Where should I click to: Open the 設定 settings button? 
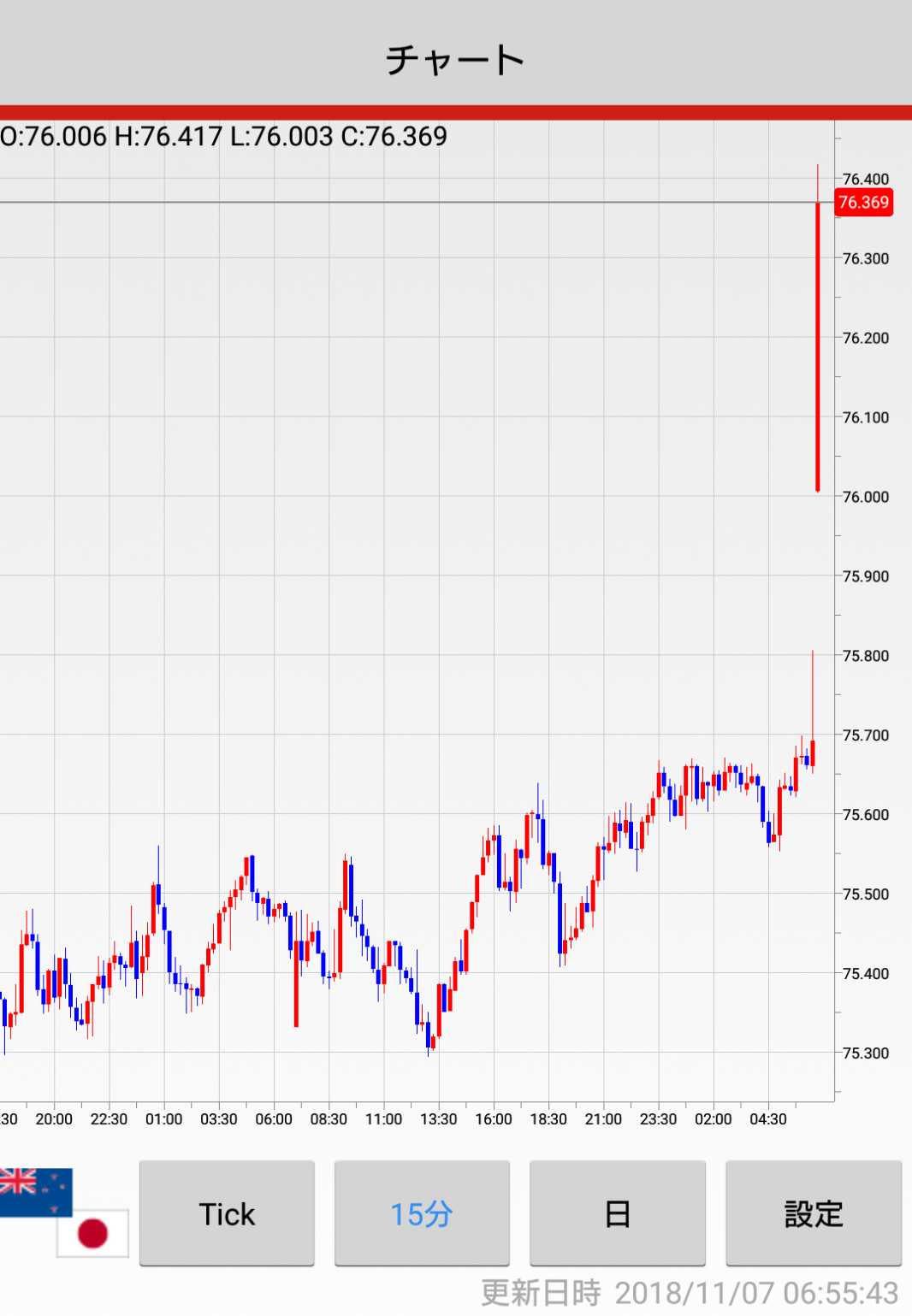point(813,1213)
